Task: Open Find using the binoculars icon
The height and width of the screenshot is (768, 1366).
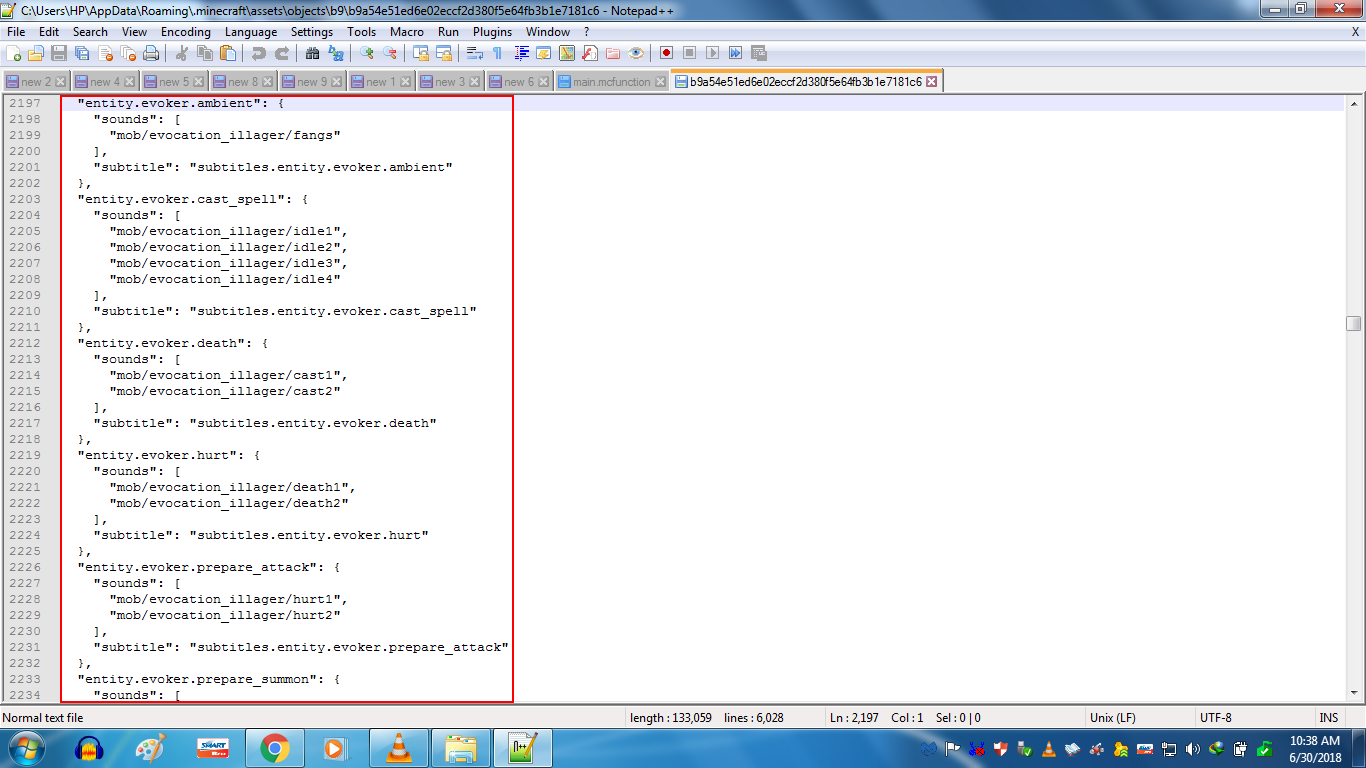Action: pos(312,53)
